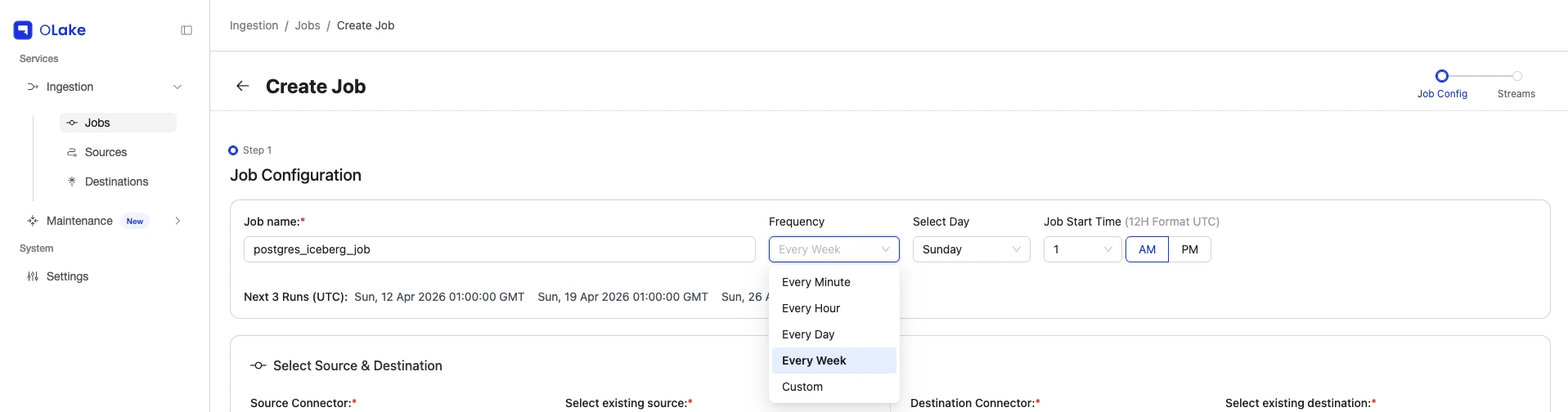Image resolution: width=1568 pixels, height=412 pixels.
Task: Click the Select Source & Destination icon
Action: 258,365
